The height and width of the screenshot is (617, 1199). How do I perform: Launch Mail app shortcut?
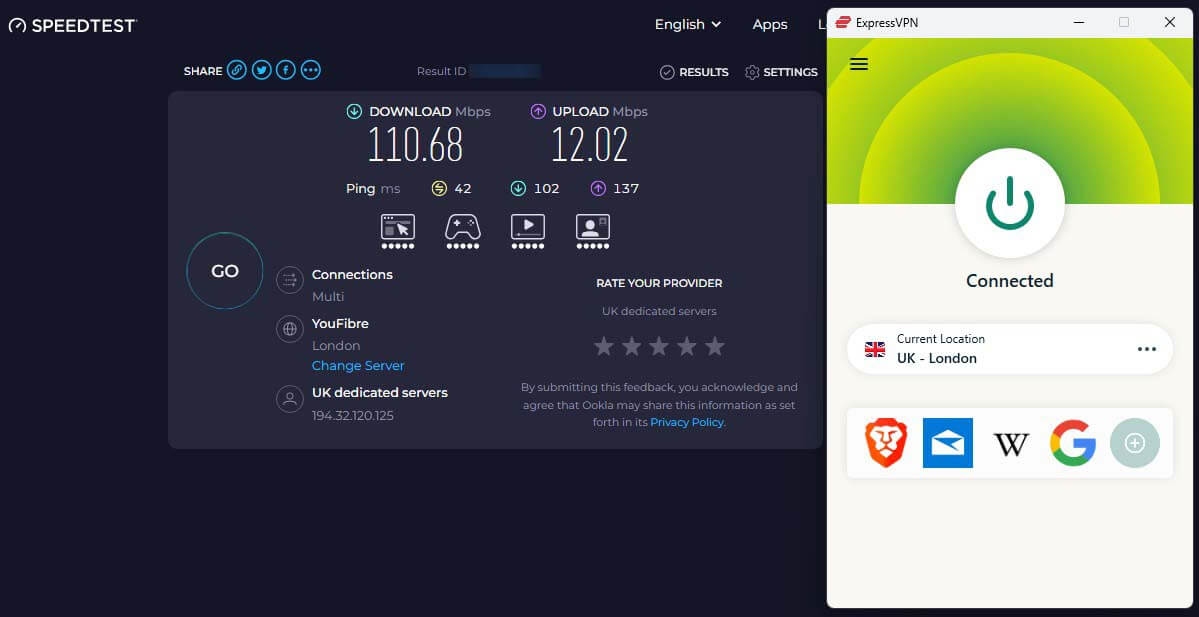pyautogui.click(x=947, y=443)
